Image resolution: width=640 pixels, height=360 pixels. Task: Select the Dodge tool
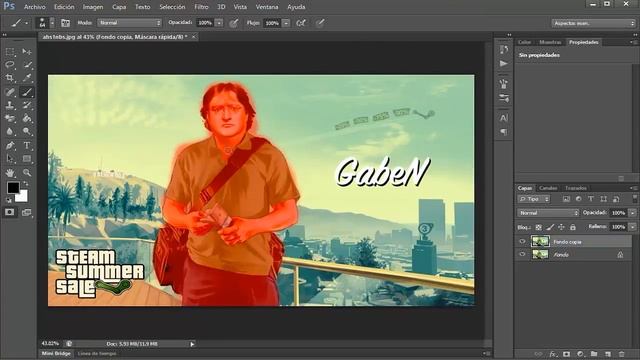[27, 131]
